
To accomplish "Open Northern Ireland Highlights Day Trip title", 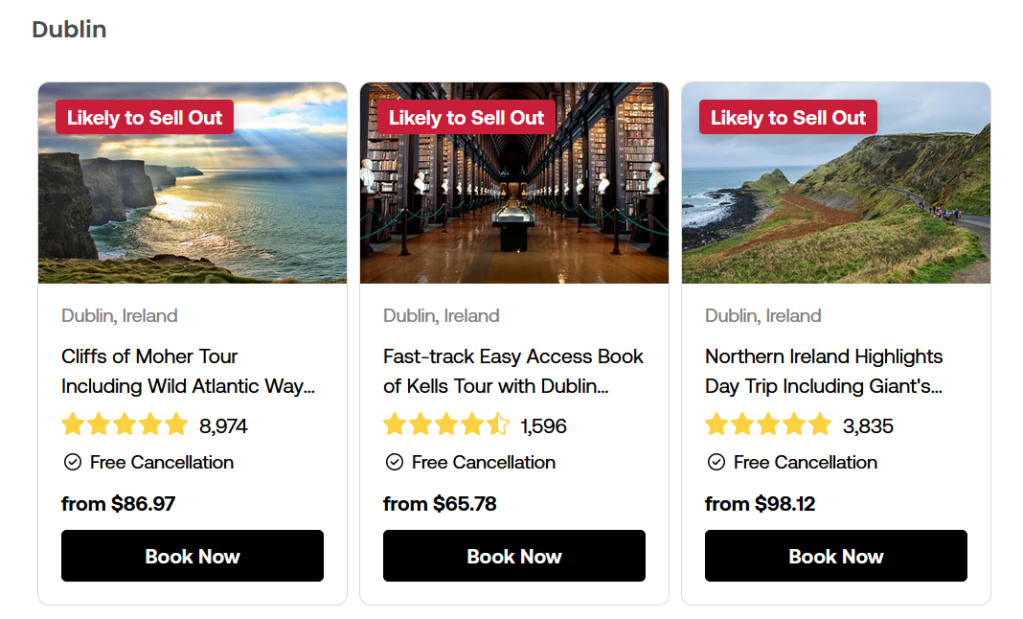I will 824,371.
